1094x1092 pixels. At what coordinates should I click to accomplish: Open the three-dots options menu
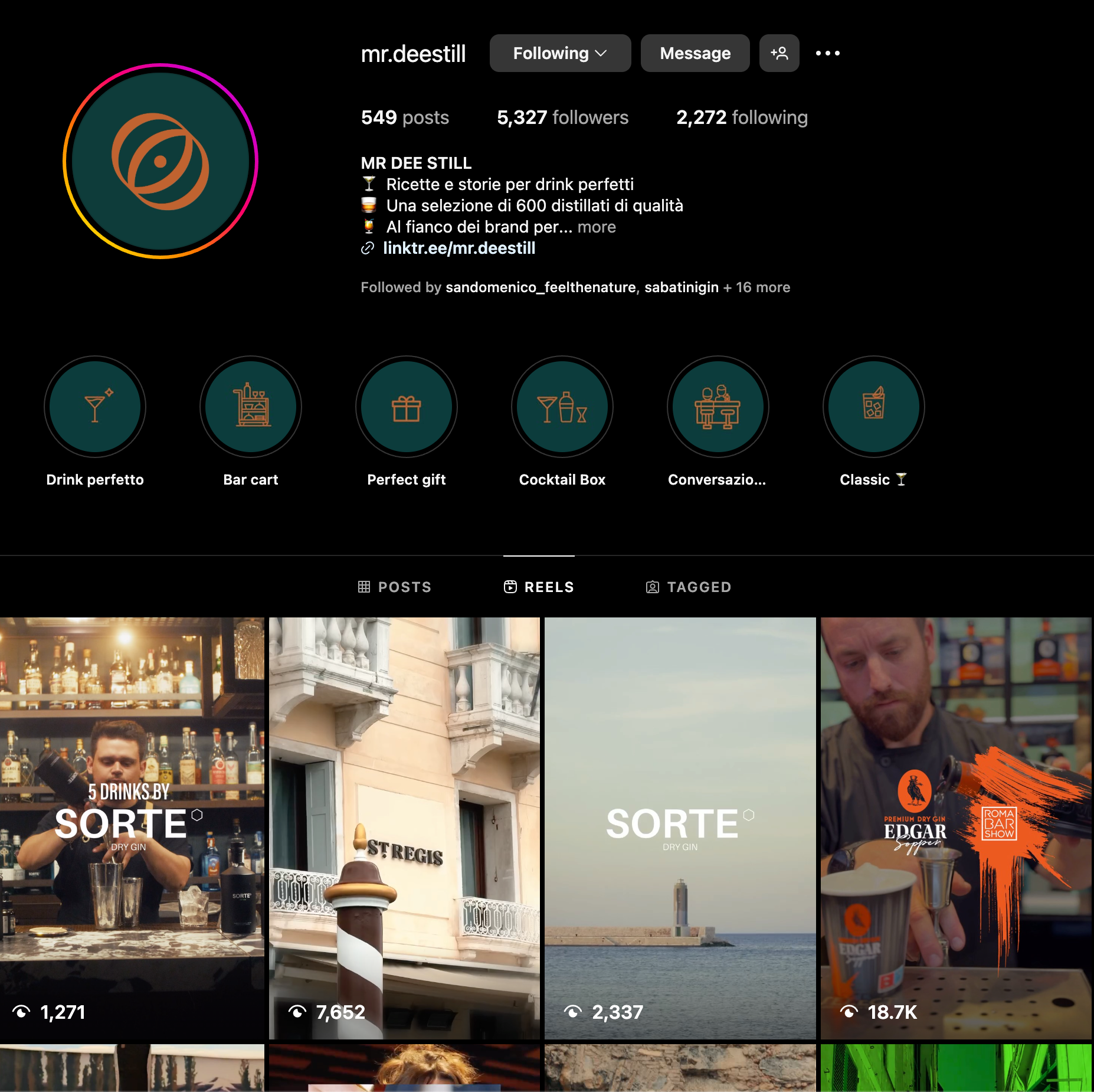(828, 53)
